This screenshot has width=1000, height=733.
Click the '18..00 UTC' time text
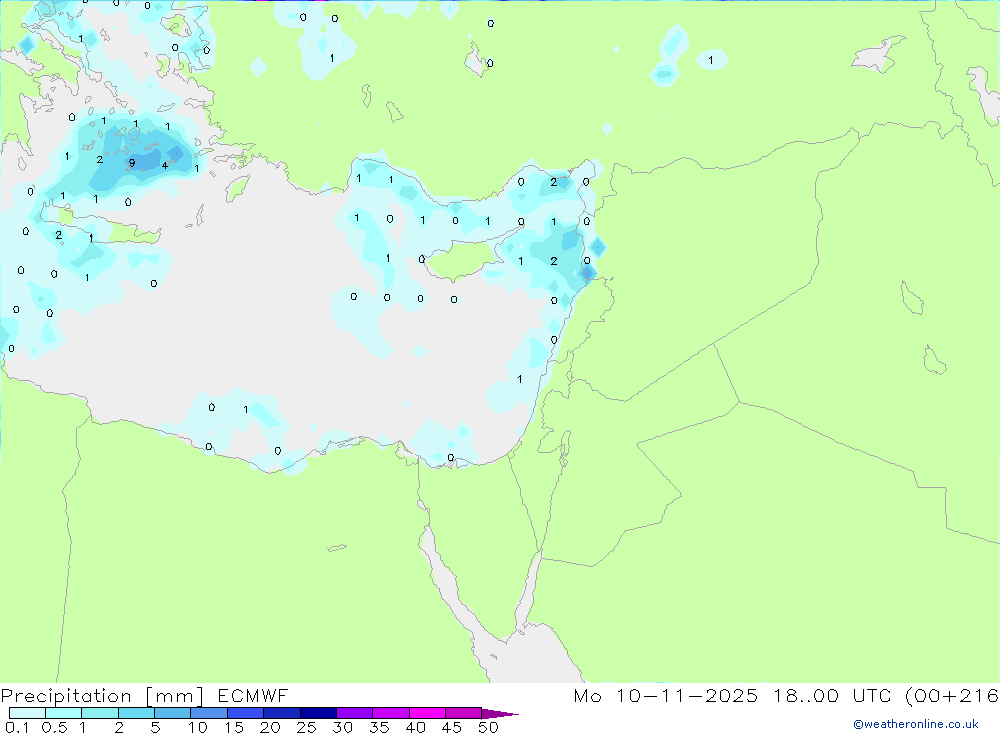[x=832, y=696]
